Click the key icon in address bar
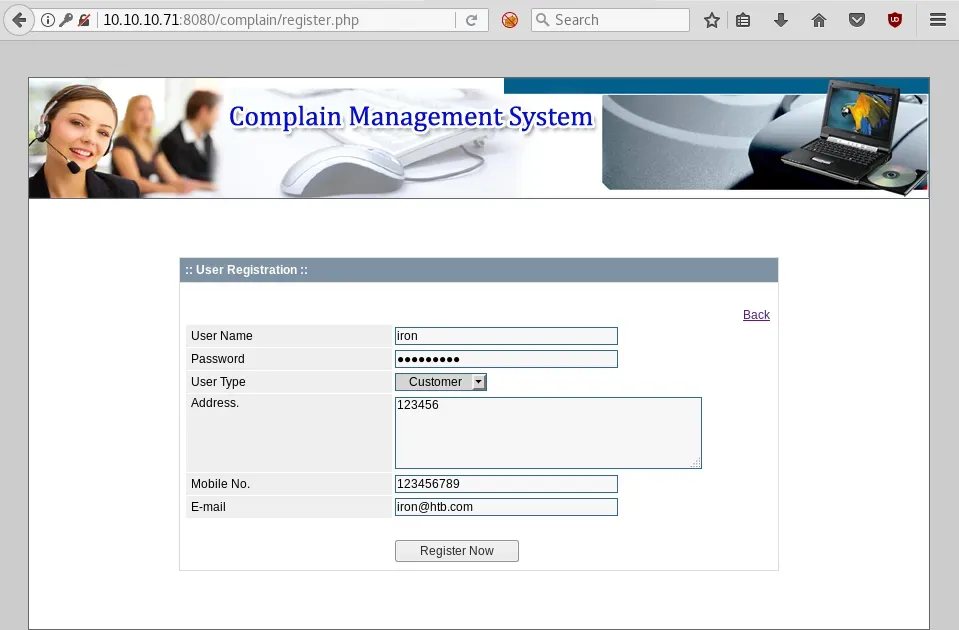The height and width of the screenshot is (630, 959). (66, 20)
